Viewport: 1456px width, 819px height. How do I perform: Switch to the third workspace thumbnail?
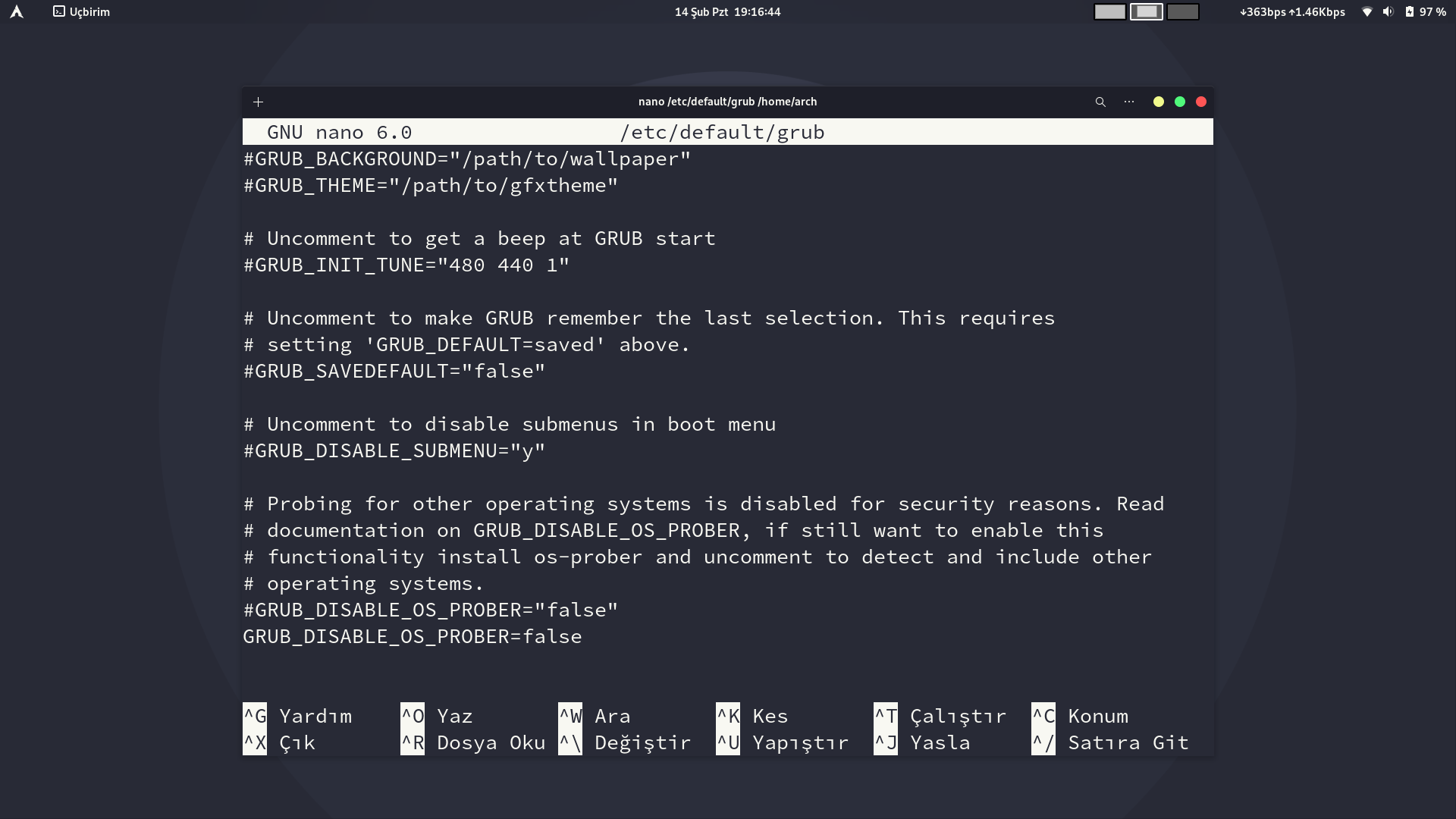[1182, 11]
